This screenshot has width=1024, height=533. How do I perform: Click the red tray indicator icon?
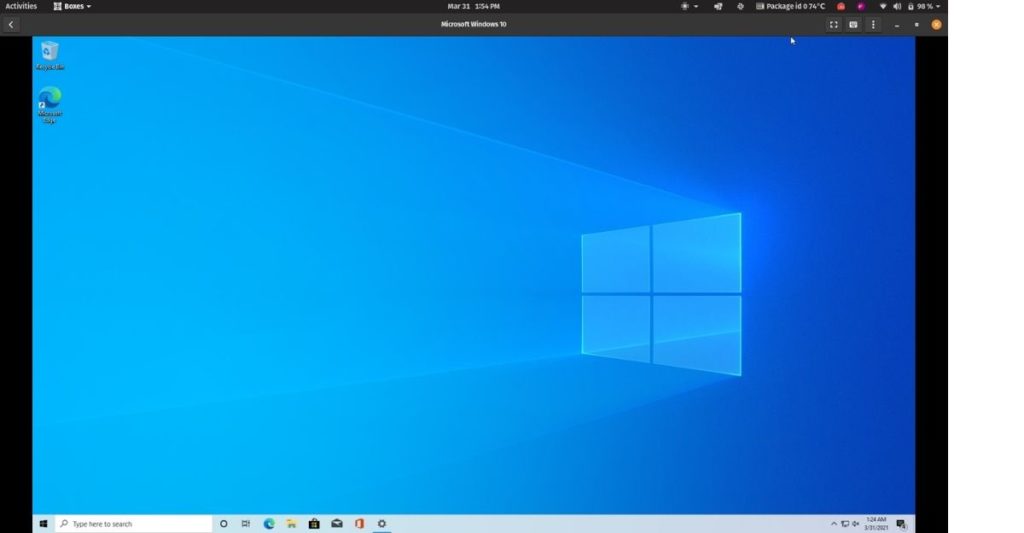[841, 6]
